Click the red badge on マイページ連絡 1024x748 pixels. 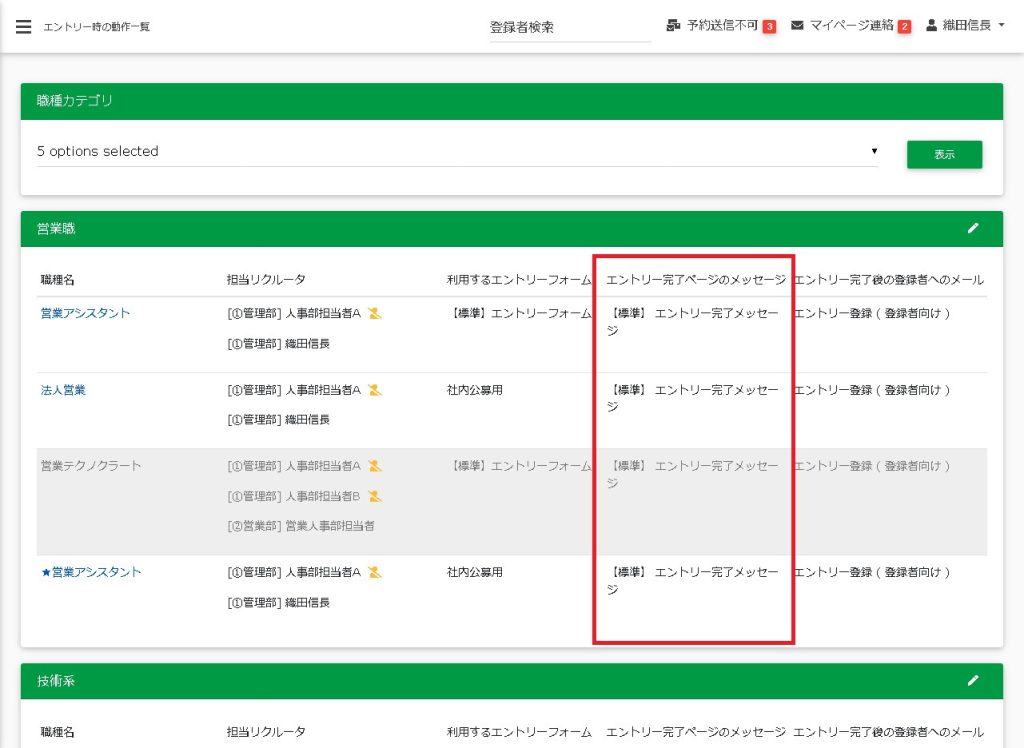pos(904,27)
